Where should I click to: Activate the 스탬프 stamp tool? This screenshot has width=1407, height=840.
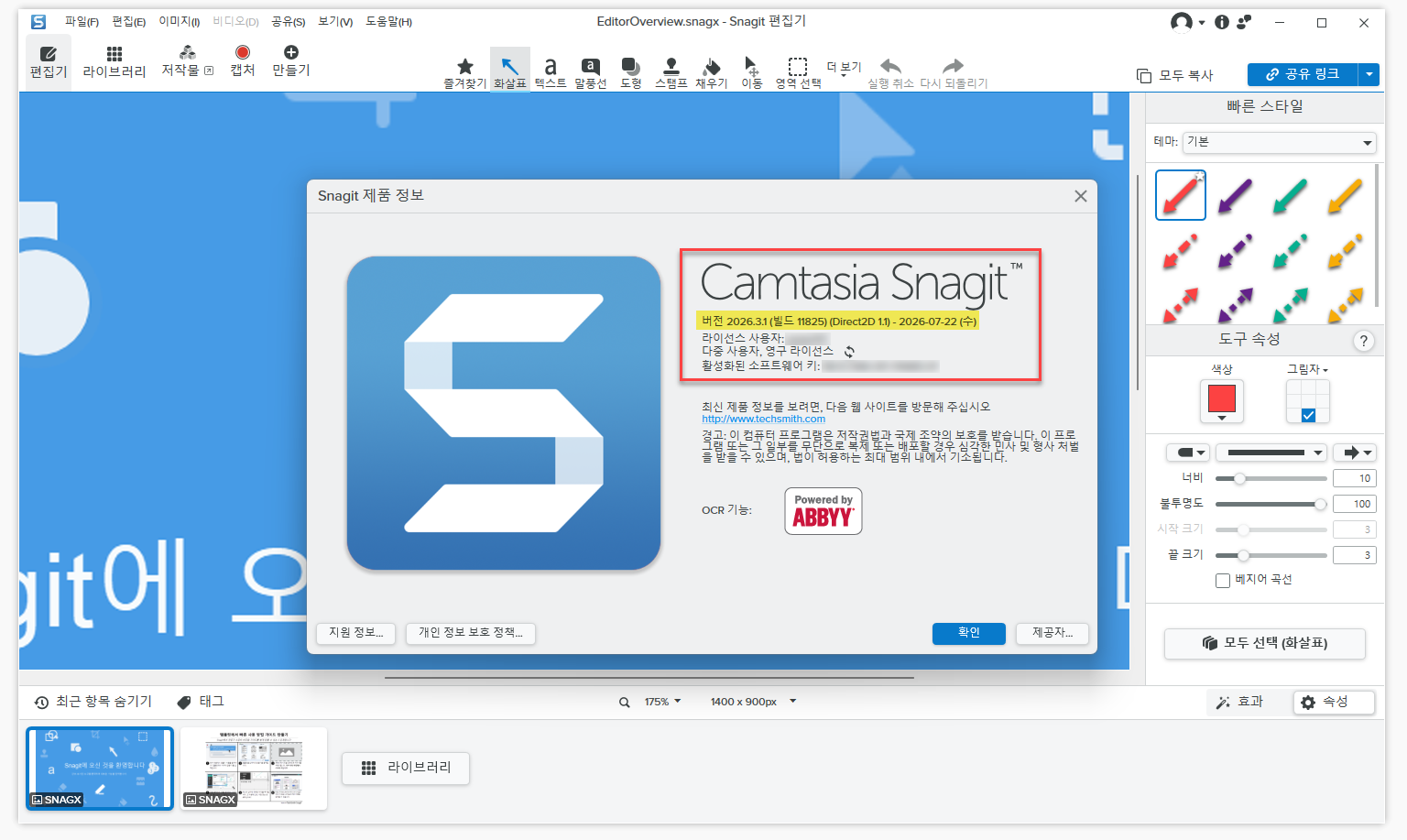point(671,71)
